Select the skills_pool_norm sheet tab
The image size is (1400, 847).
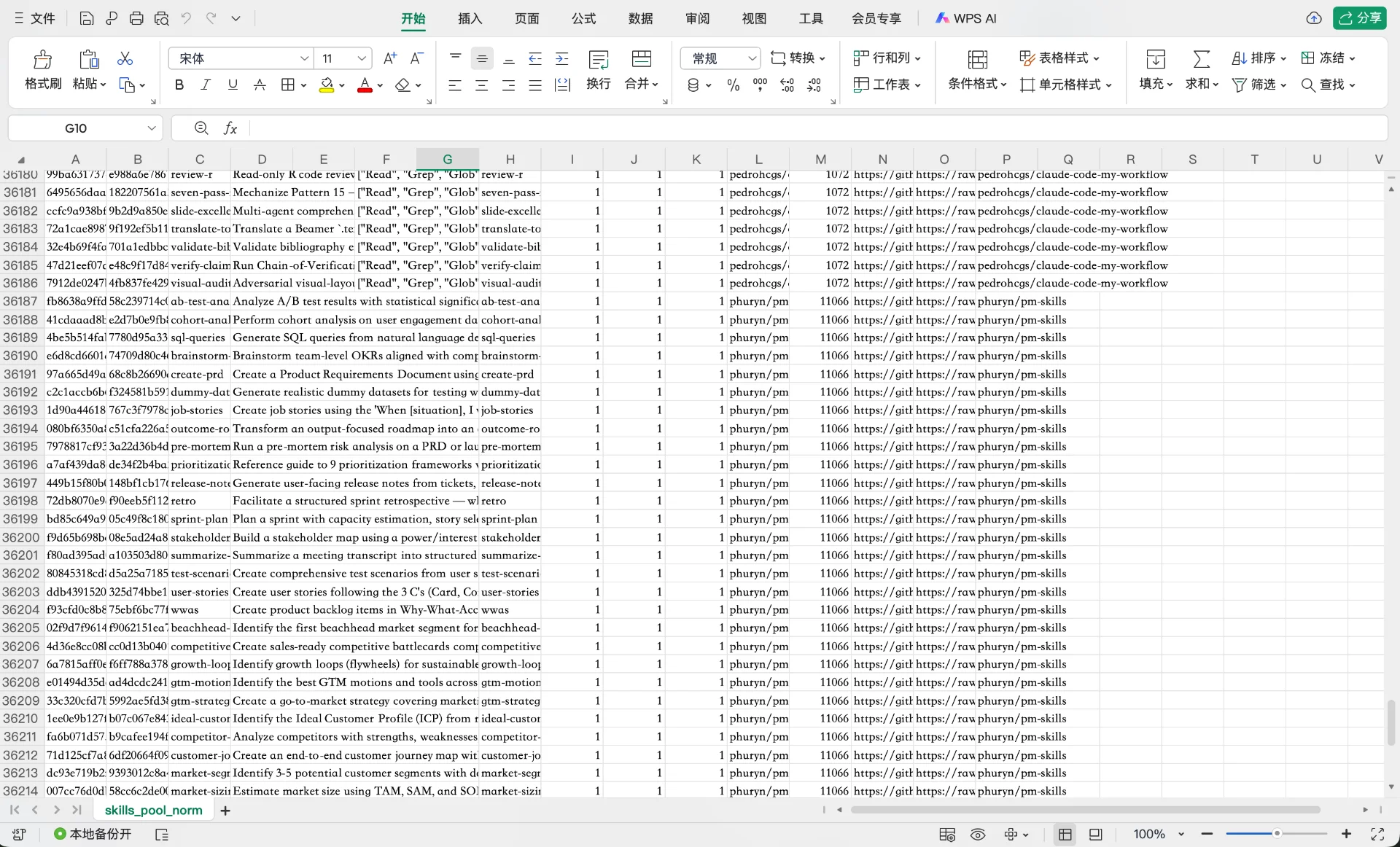153,811
